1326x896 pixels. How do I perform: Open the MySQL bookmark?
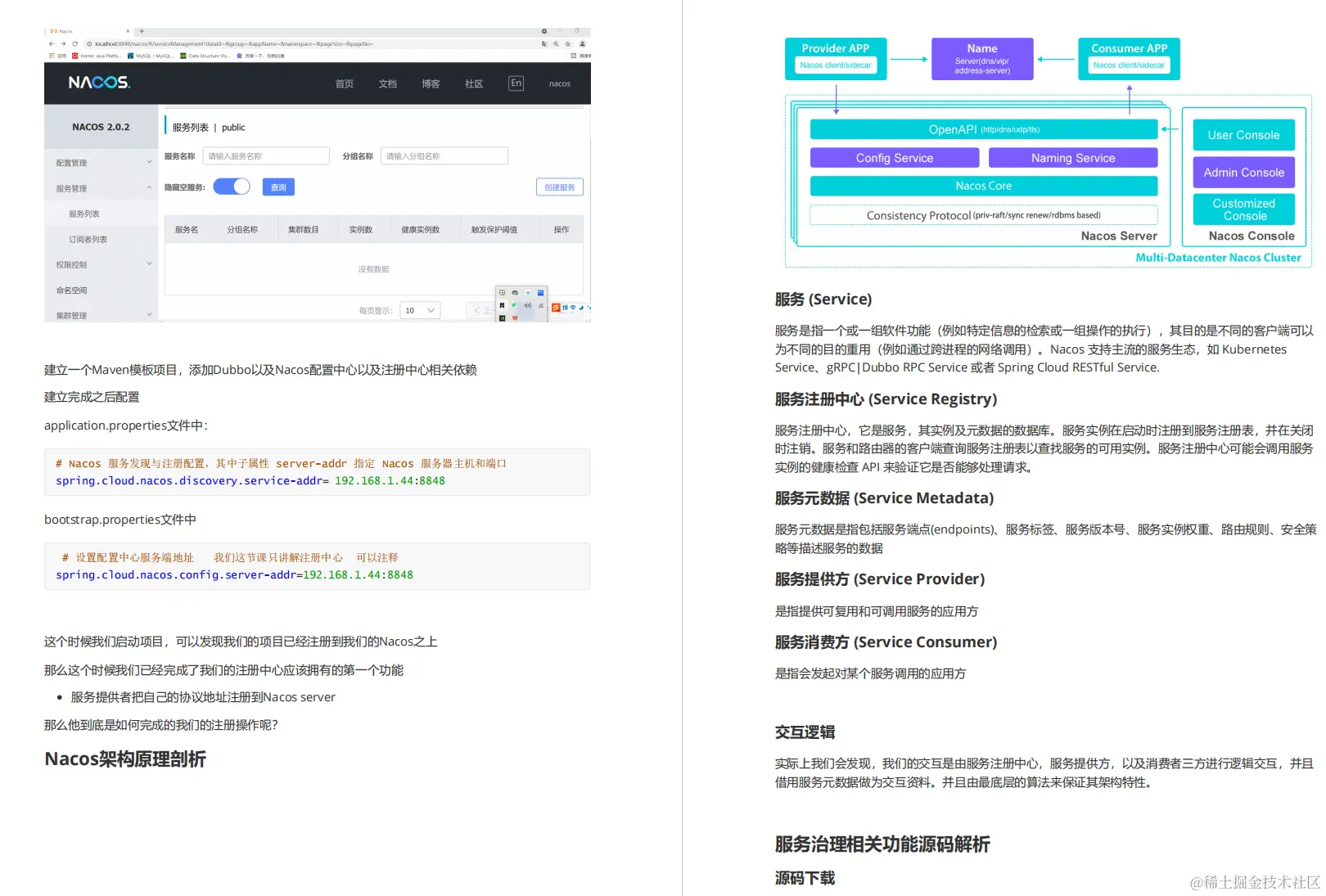150,56
